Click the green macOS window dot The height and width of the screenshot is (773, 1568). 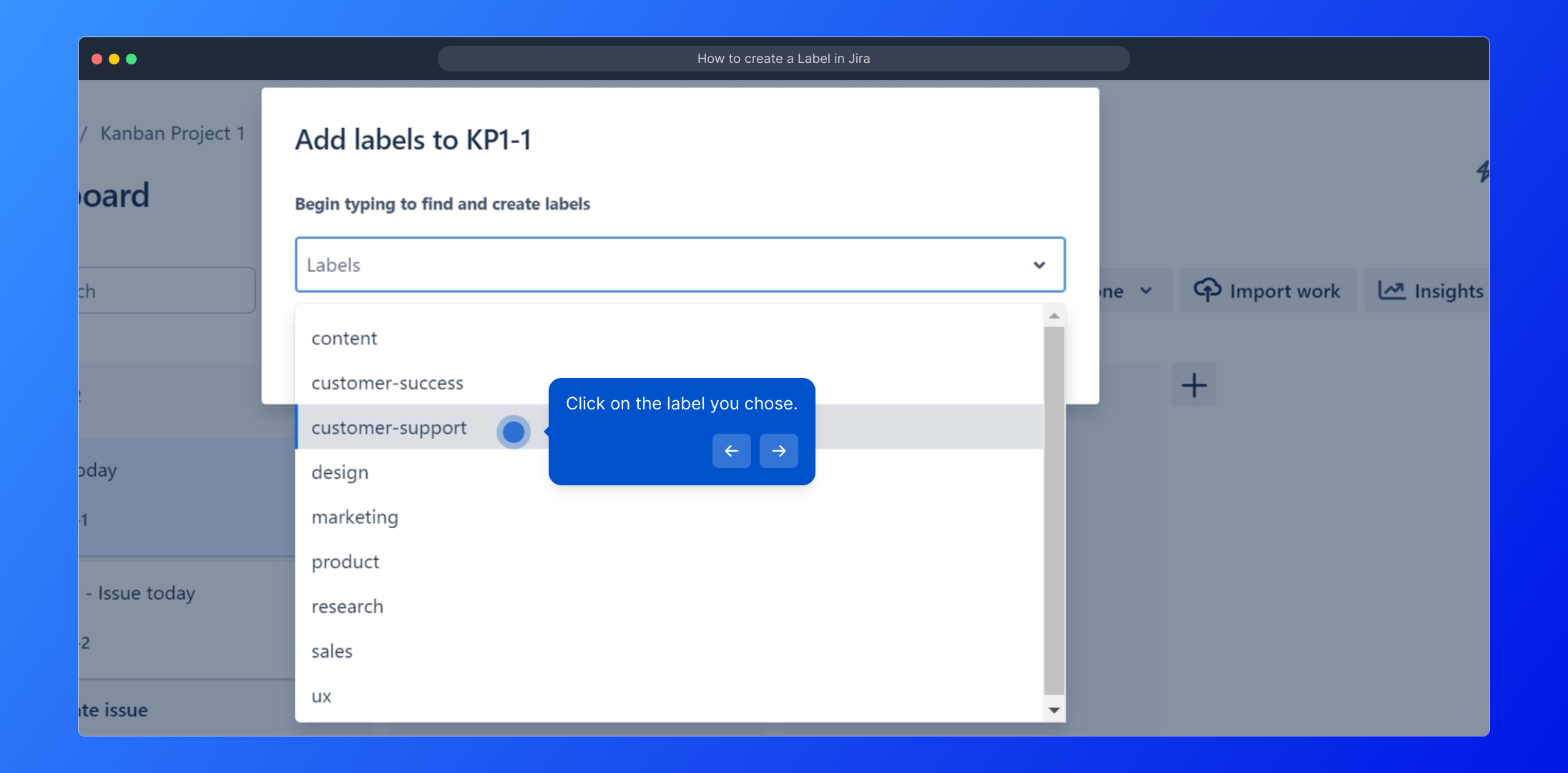pyautogui.click(x=132, y=59)
